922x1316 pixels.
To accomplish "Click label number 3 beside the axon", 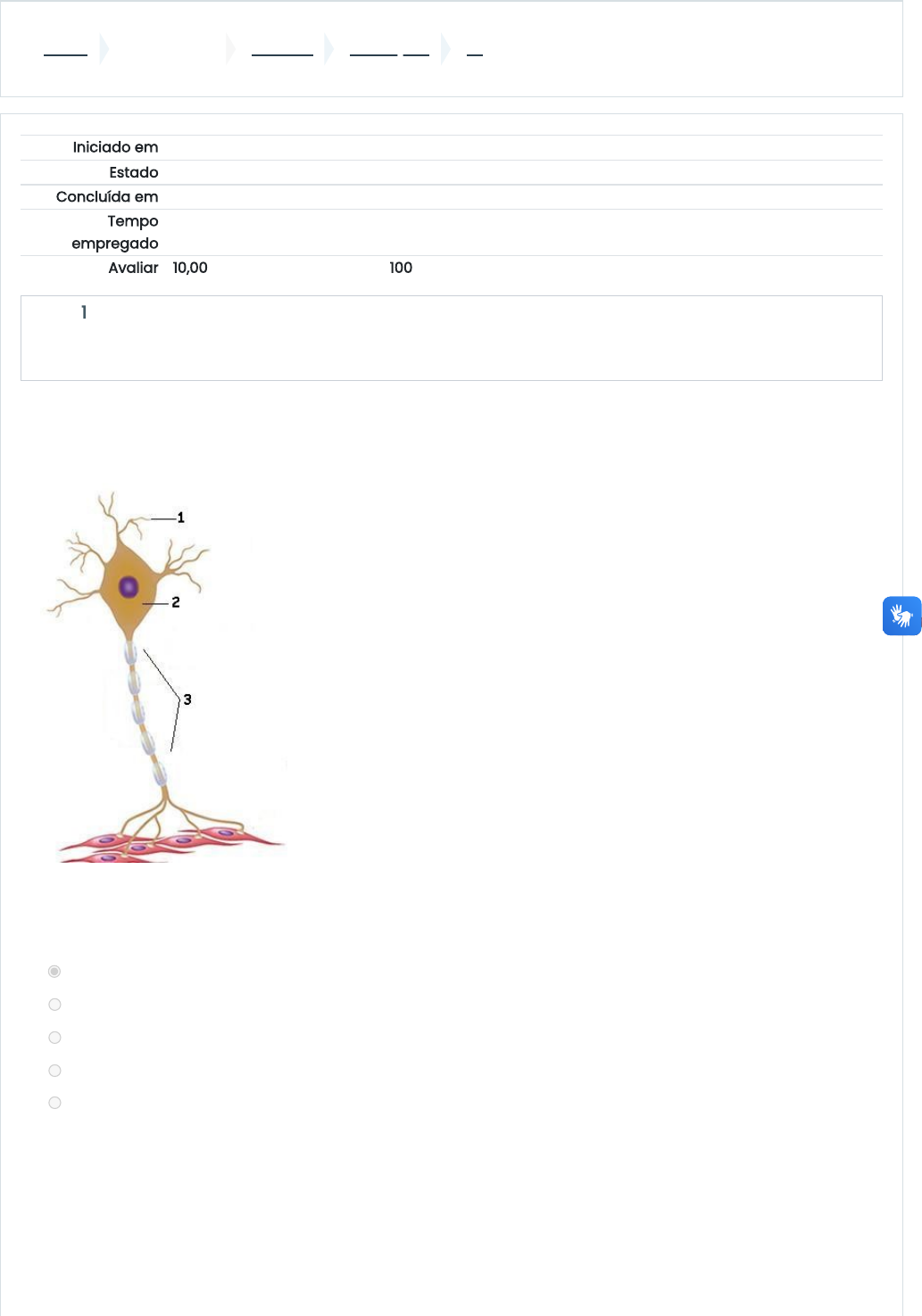I will click(x=187, y=699).
